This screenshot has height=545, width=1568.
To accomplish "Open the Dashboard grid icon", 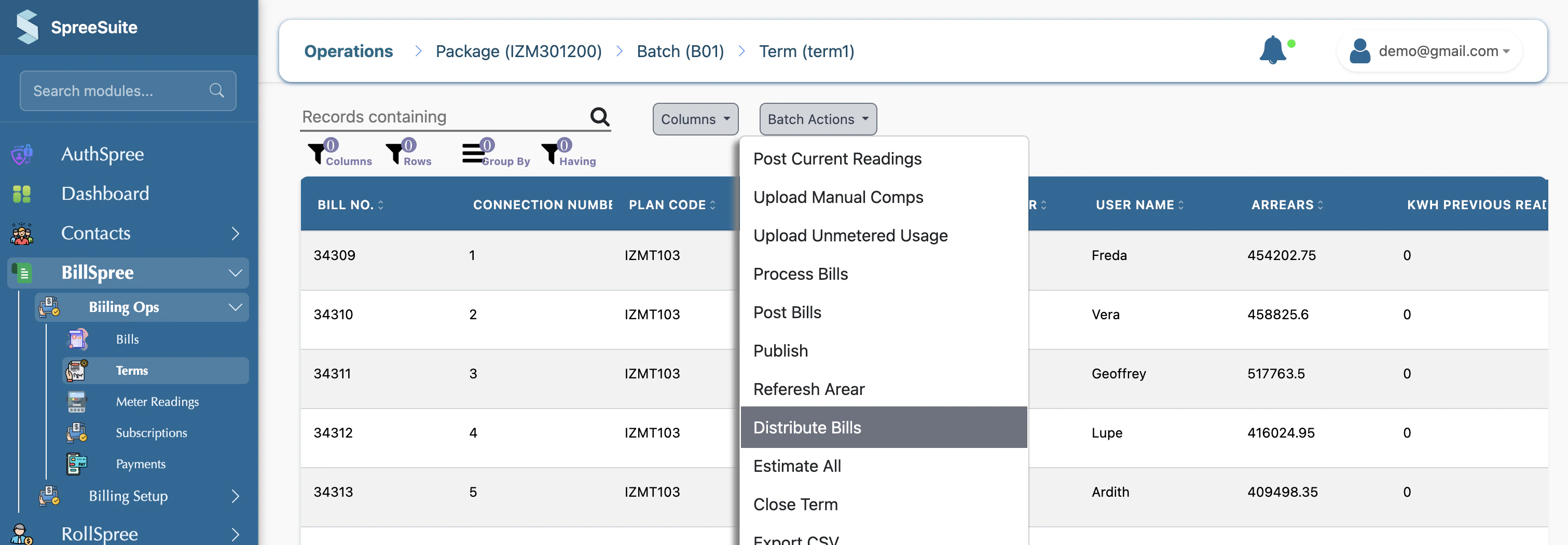I will 22,194.
